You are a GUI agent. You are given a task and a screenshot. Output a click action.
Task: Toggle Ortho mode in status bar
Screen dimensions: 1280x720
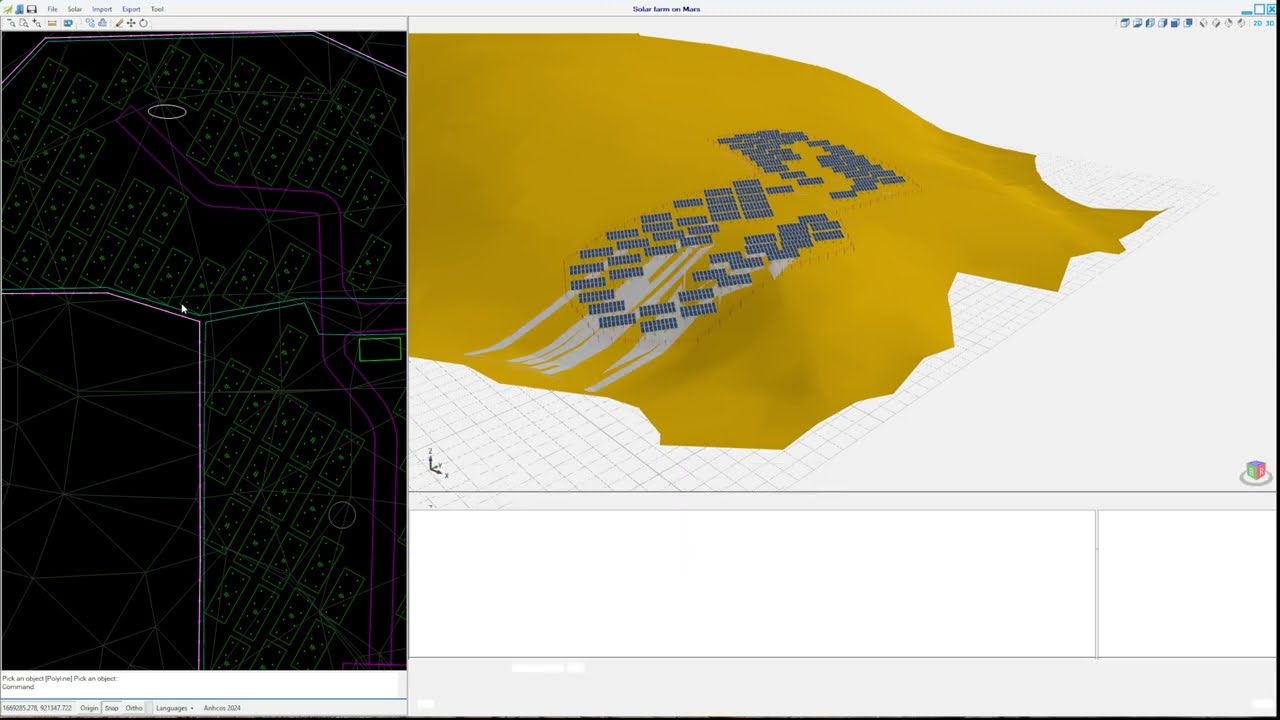[134, 708]
